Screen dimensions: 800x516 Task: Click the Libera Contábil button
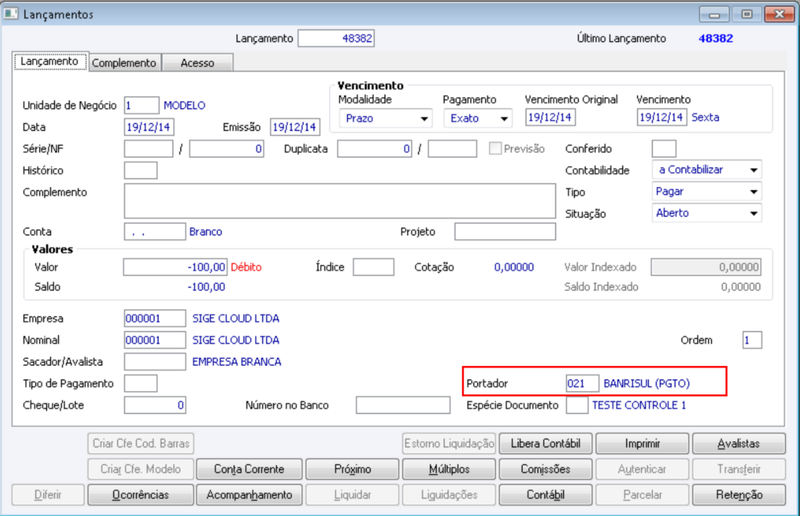545,444
